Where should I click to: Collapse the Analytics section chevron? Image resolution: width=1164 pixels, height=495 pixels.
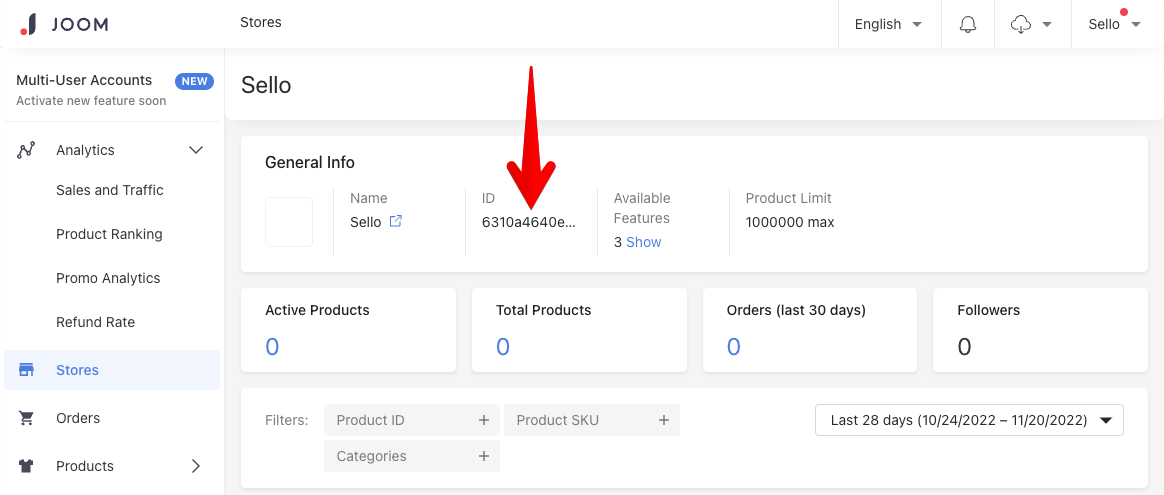click(x=196, y=150)
